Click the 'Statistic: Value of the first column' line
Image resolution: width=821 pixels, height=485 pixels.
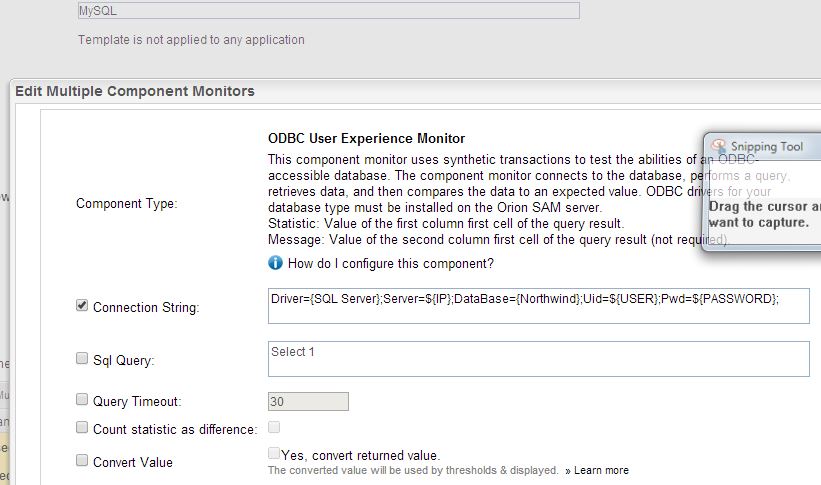[x=446, y=224]
